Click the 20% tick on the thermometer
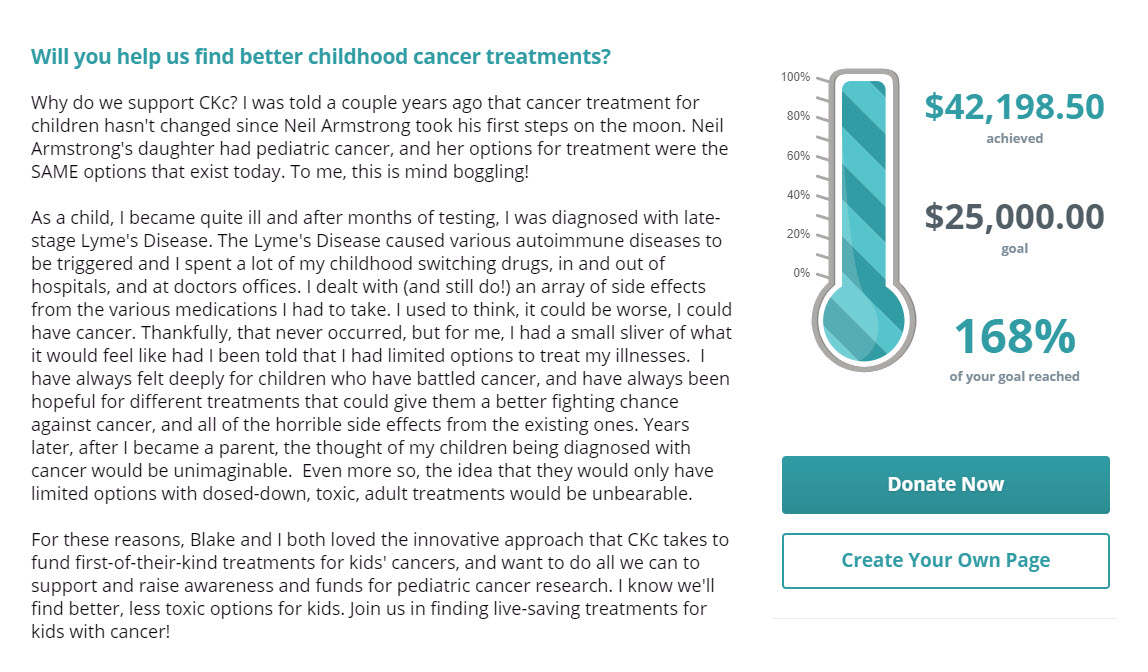Image resolution: width=1148 pixels, height=672 pixels. 798,234
